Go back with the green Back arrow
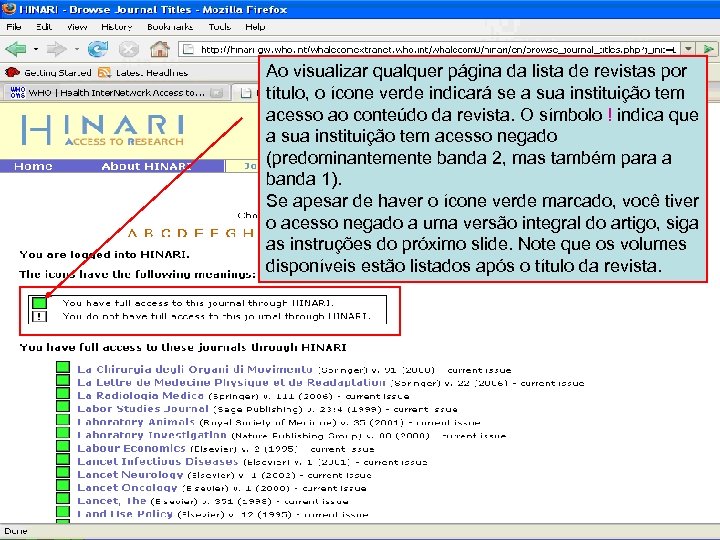Image resolution: width=720 pixels, height=540 pixels. point(16,49)
